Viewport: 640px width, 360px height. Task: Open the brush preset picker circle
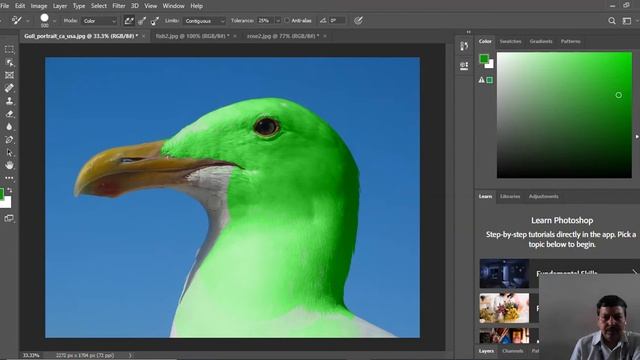(x=44, y=18)
